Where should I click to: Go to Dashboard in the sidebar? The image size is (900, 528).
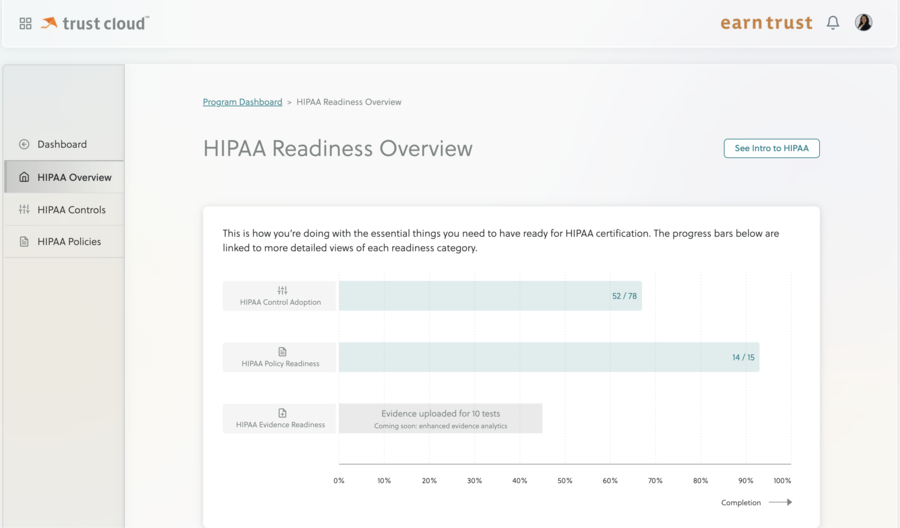click(x=62, y=144)
